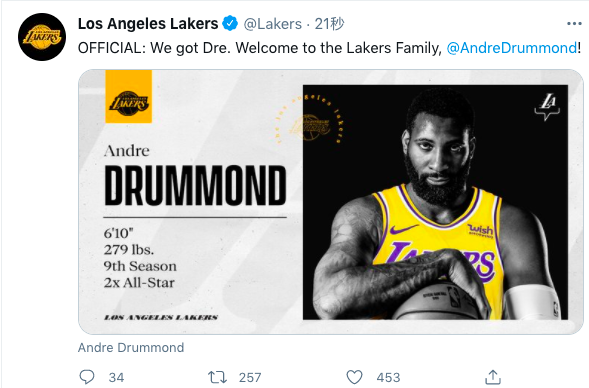Open the tweet's more options ellipsis

[x=574, y=24]
